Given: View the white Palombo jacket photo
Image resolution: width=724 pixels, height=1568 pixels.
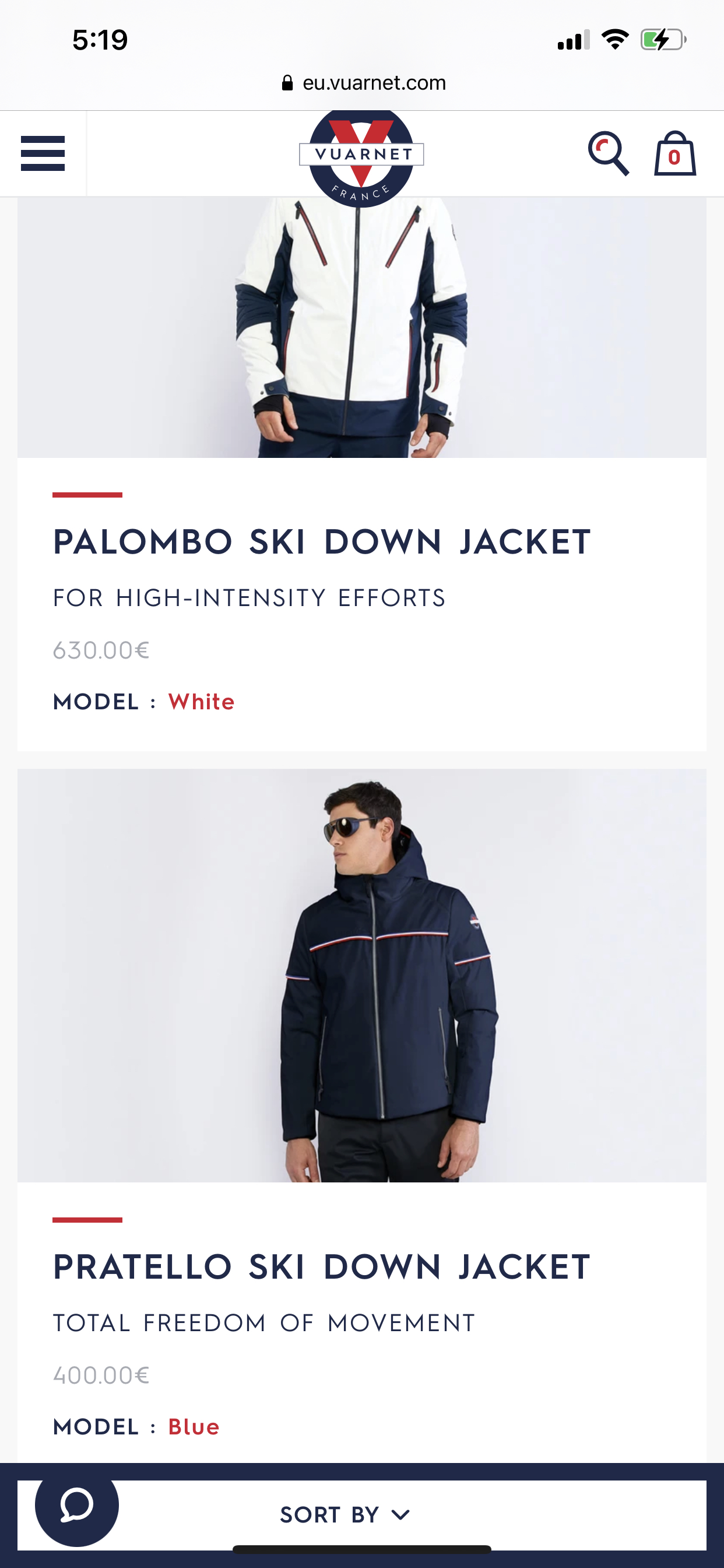Looking at the screenshot, I should tap(362, 327).
